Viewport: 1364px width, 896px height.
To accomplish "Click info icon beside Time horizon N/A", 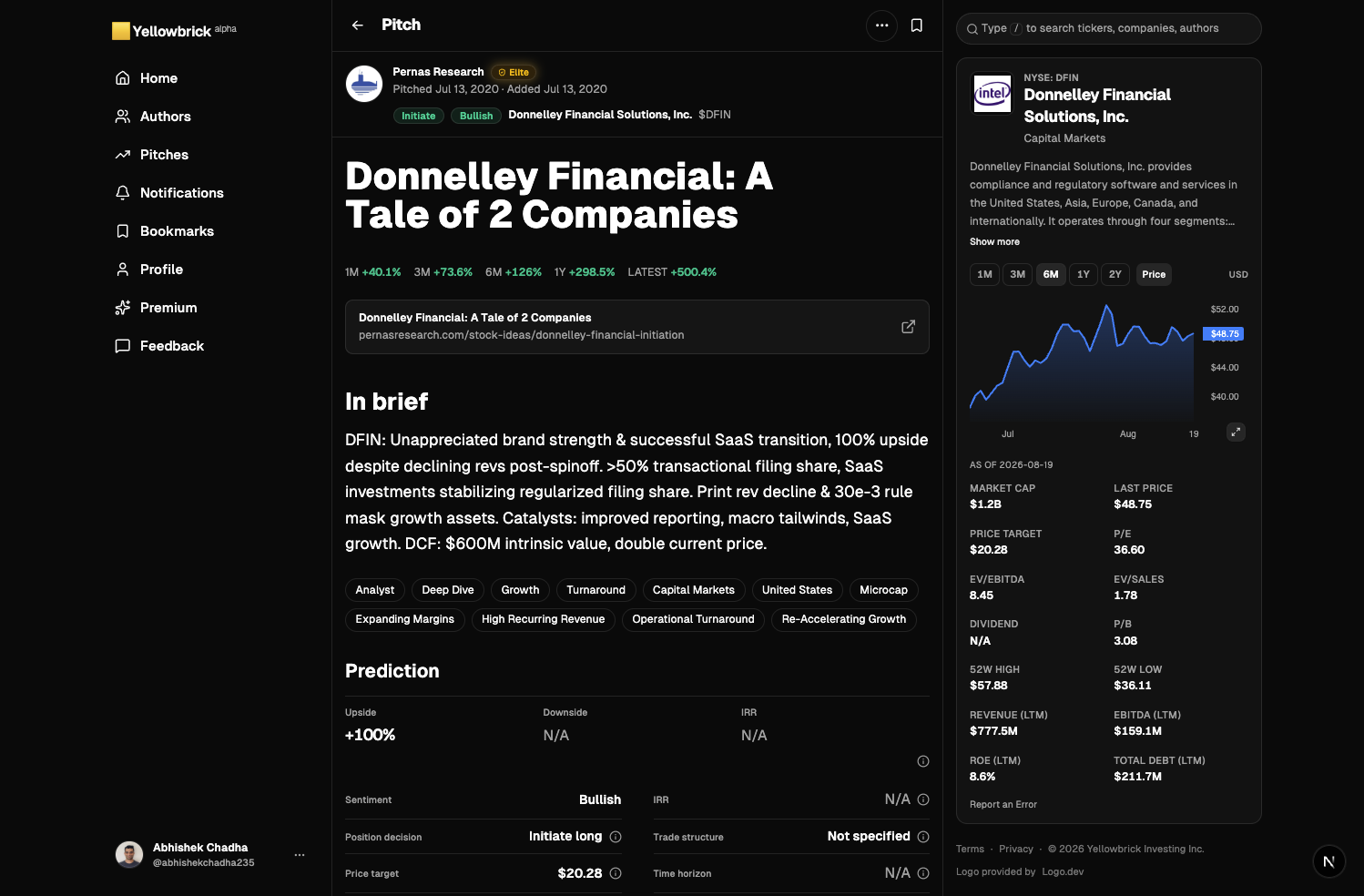I will coord(923,873).
